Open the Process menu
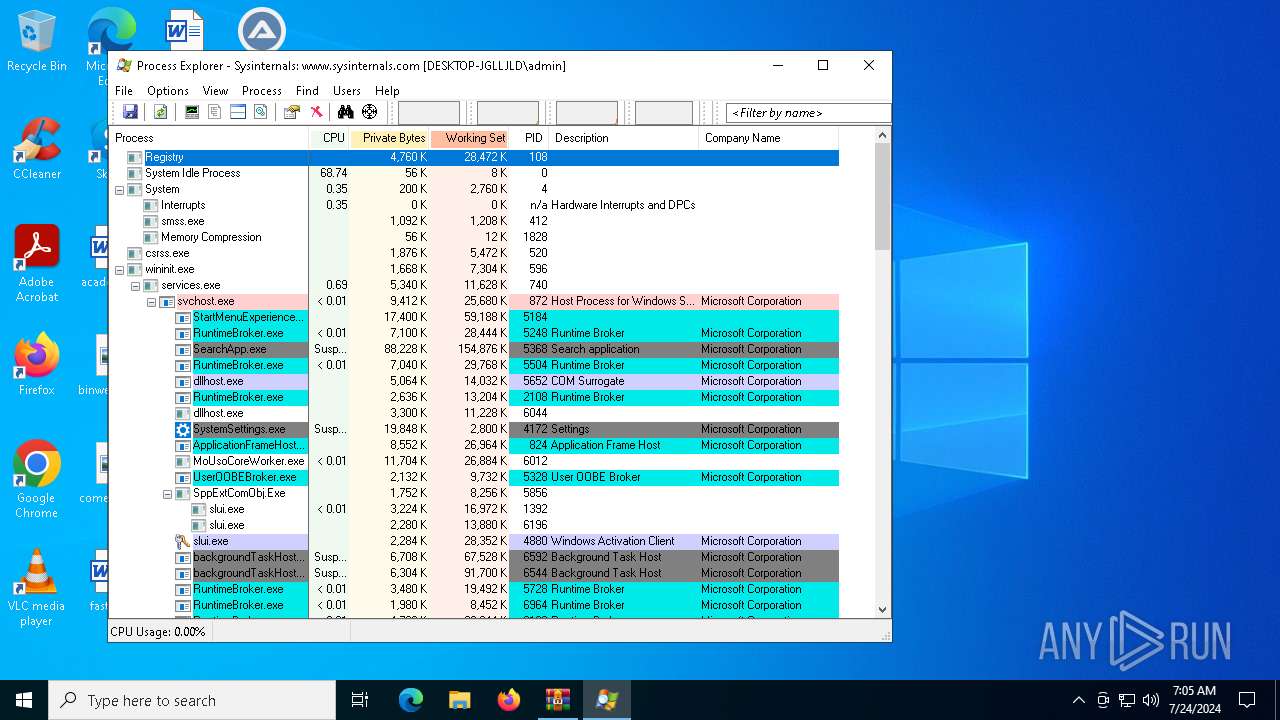The image size is (1280, 720). pos(262,90)
